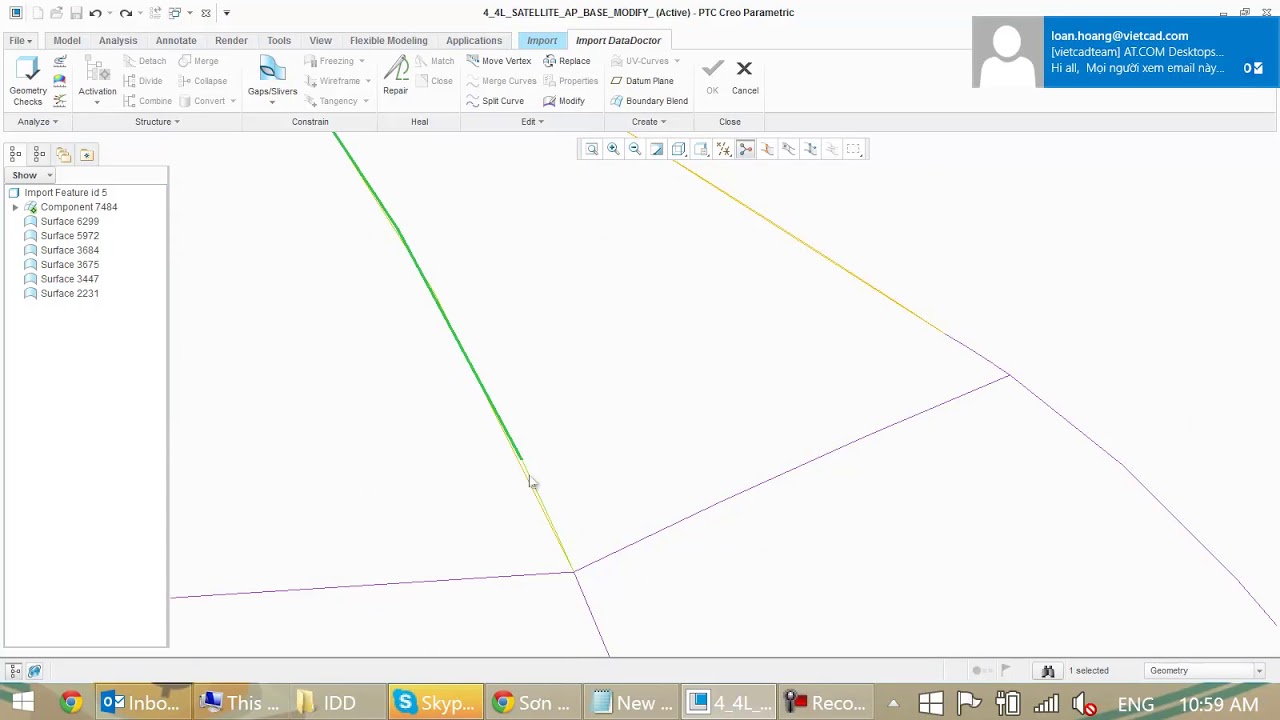Image resolution: width=1280 pixels, height=720 pixels.
Task: Open the Applications tab
Action: point(474,41)
